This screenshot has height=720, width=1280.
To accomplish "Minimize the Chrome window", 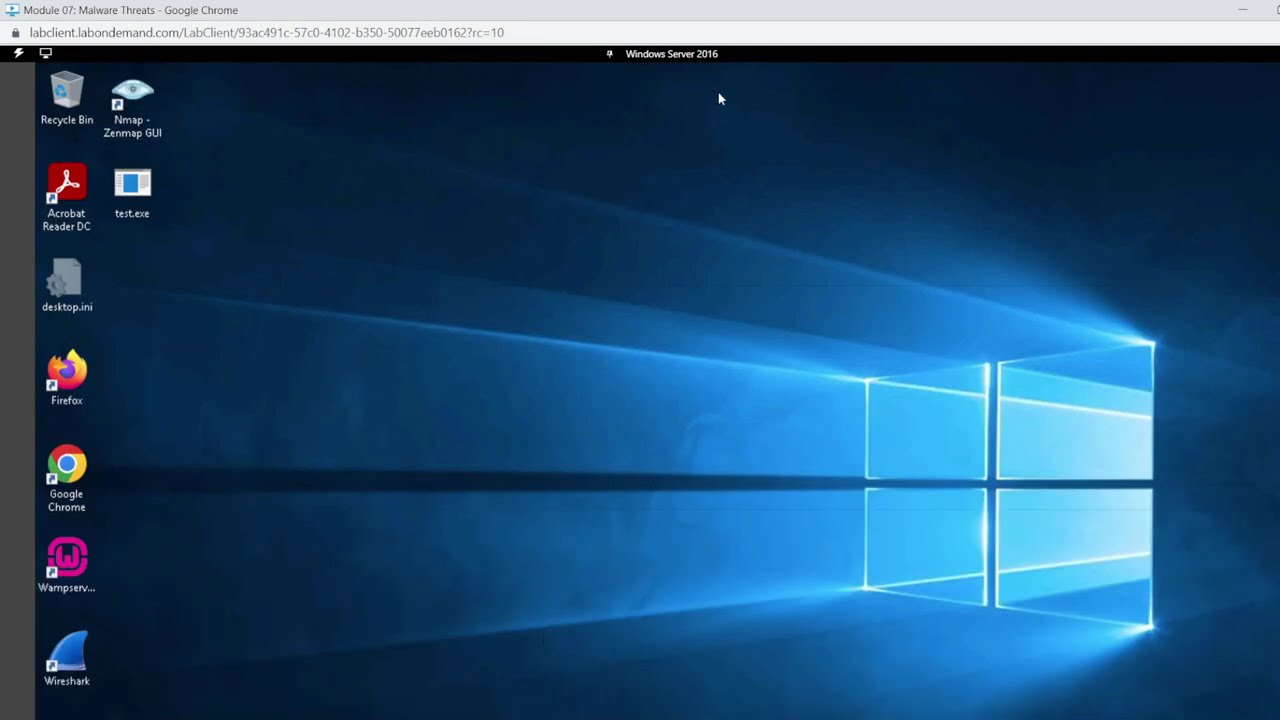I will pyautogui.click(x=1243, y=10).
